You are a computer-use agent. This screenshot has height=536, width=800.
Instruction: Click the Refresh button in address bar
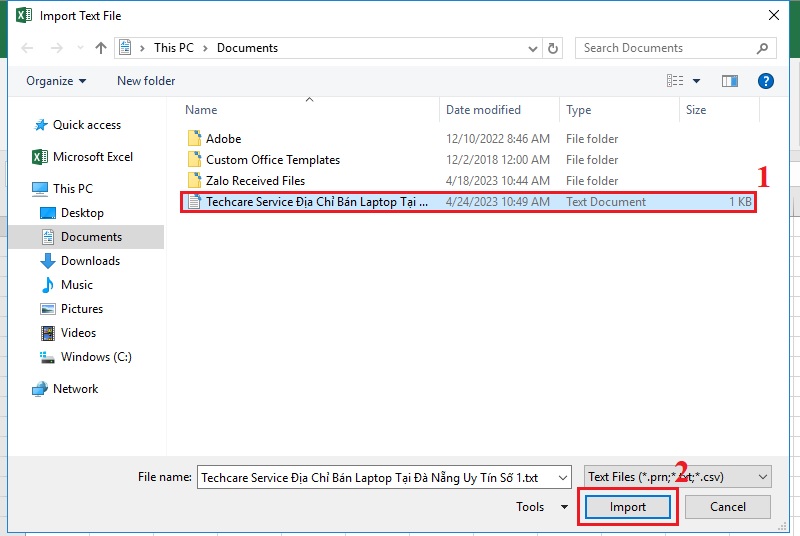[554, 48]
